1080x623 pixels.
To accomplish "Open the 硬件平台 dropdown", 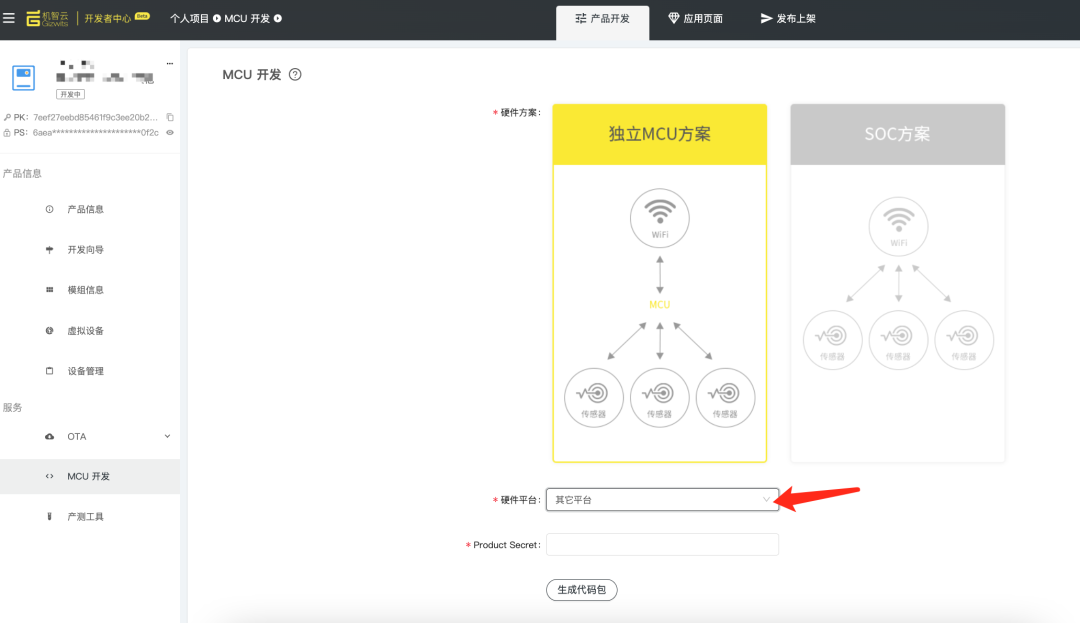I will tap(663, 500).
